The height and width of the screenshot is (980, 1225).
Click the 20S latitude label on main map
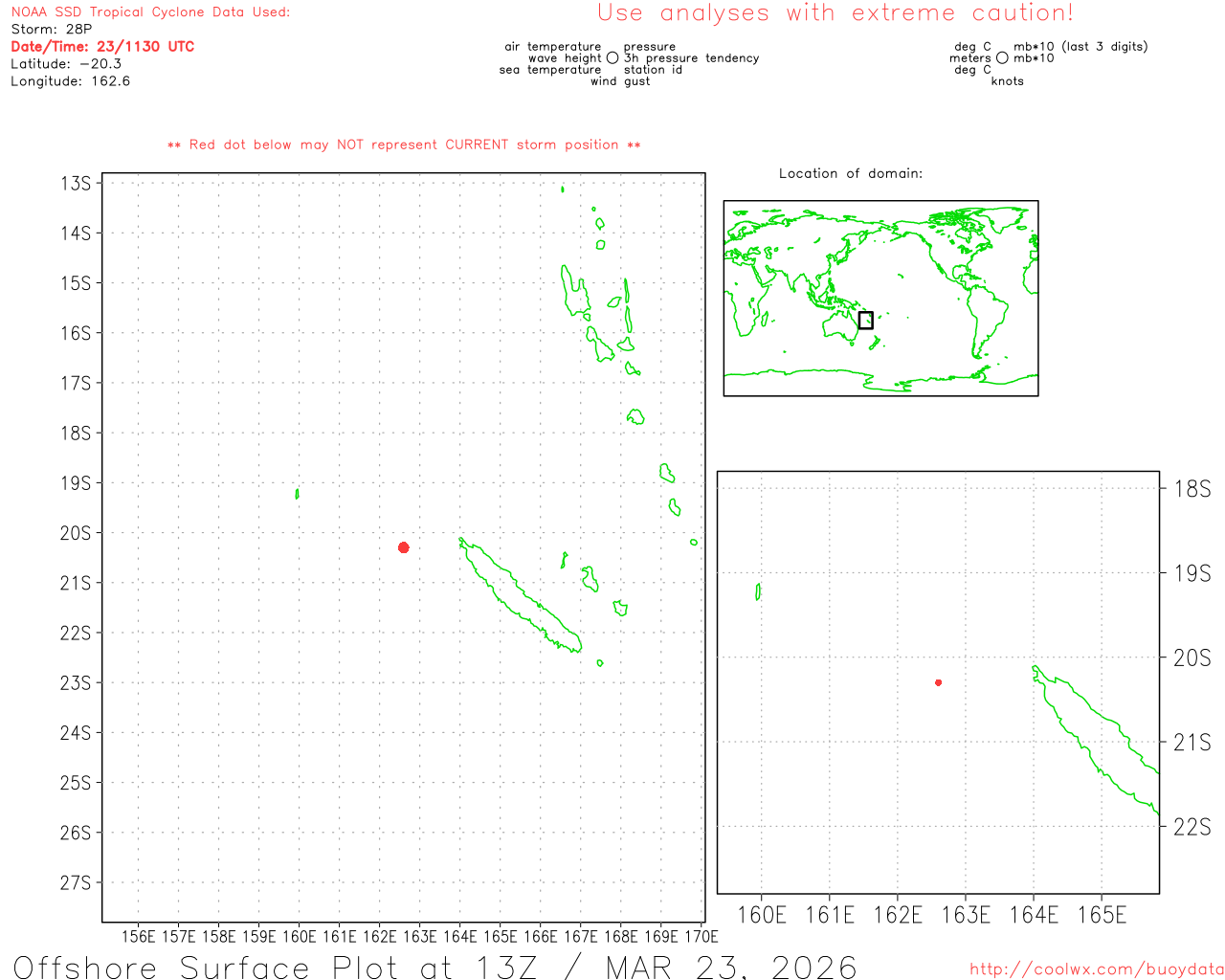[x=76, y=533]
